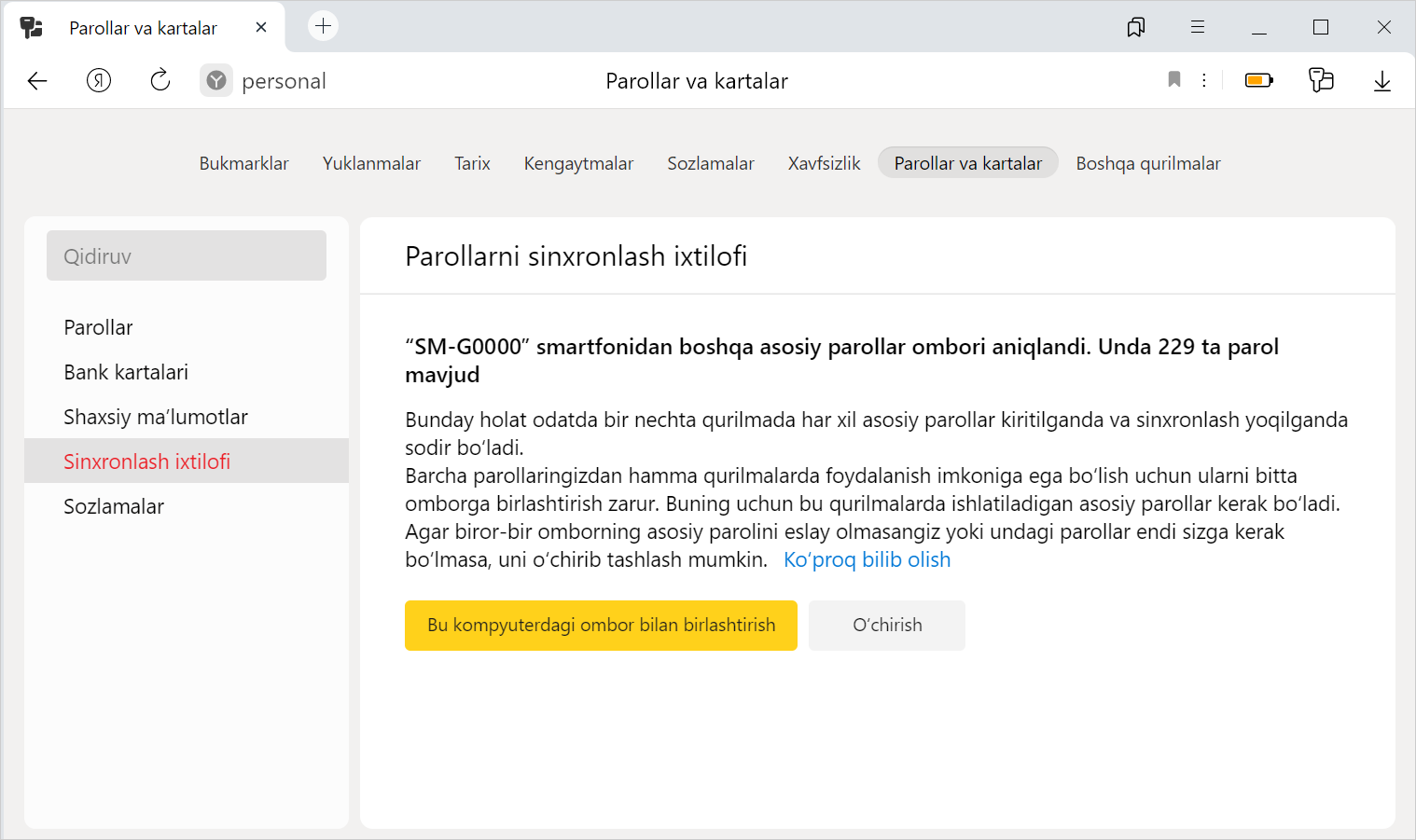This screenshot has width=1416, height=840.
Task: Open a new tab with plus button
Action: [323, 26]
